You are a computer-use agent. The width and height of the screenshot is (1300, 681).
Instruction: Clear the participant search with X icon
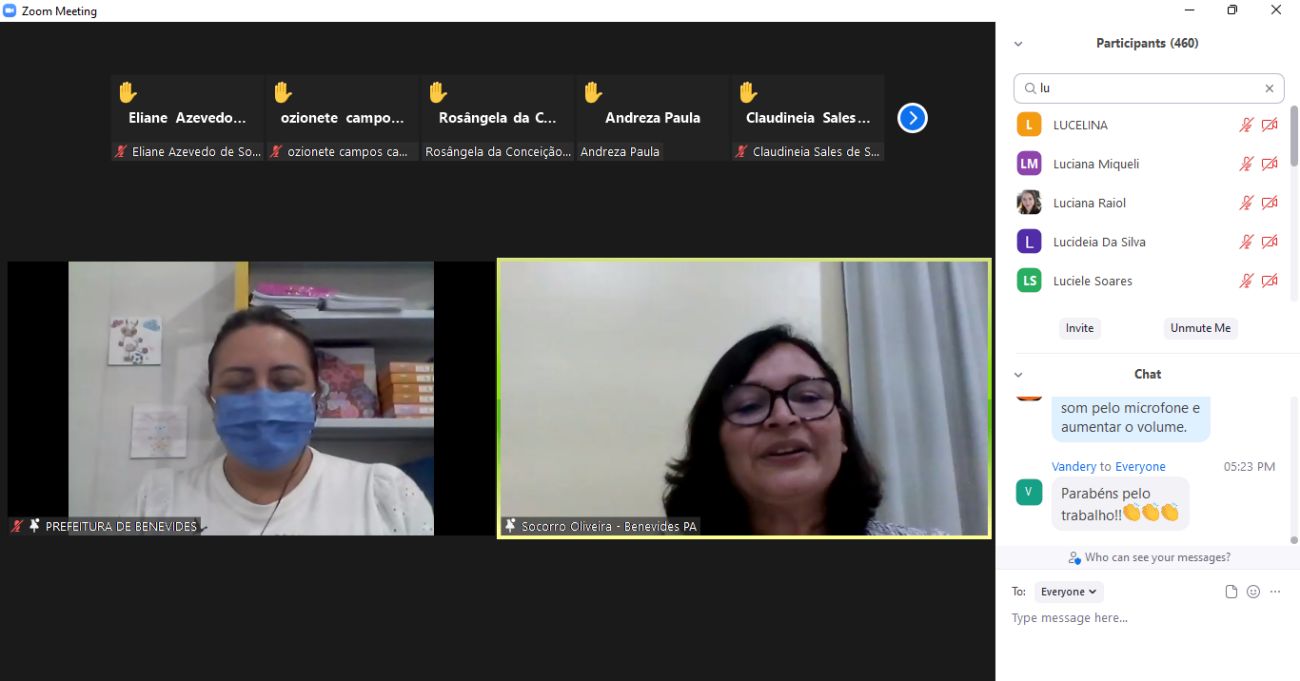coord(1269,88)
